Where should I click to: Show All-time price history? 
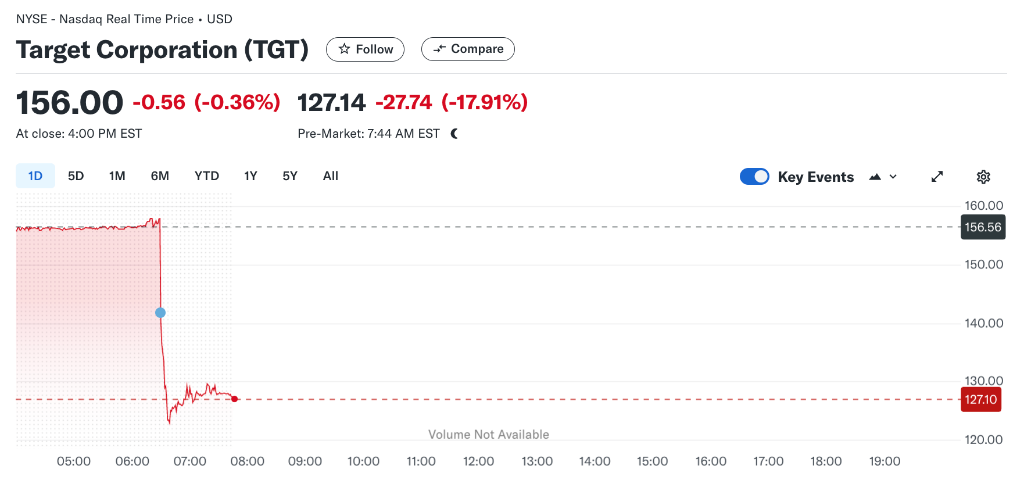tap(330, 176)
